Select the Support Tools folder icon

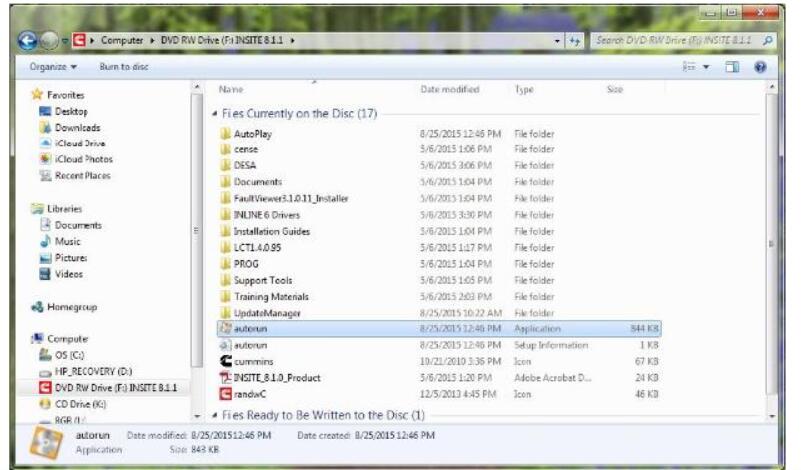[225, 280]
